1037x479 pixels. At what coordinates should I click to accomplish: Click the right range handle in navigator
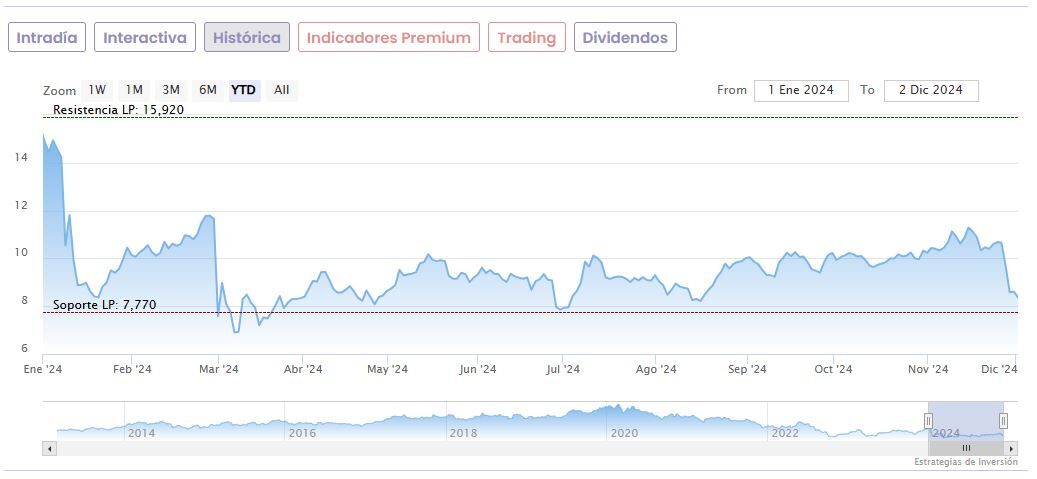point(1003,421)
